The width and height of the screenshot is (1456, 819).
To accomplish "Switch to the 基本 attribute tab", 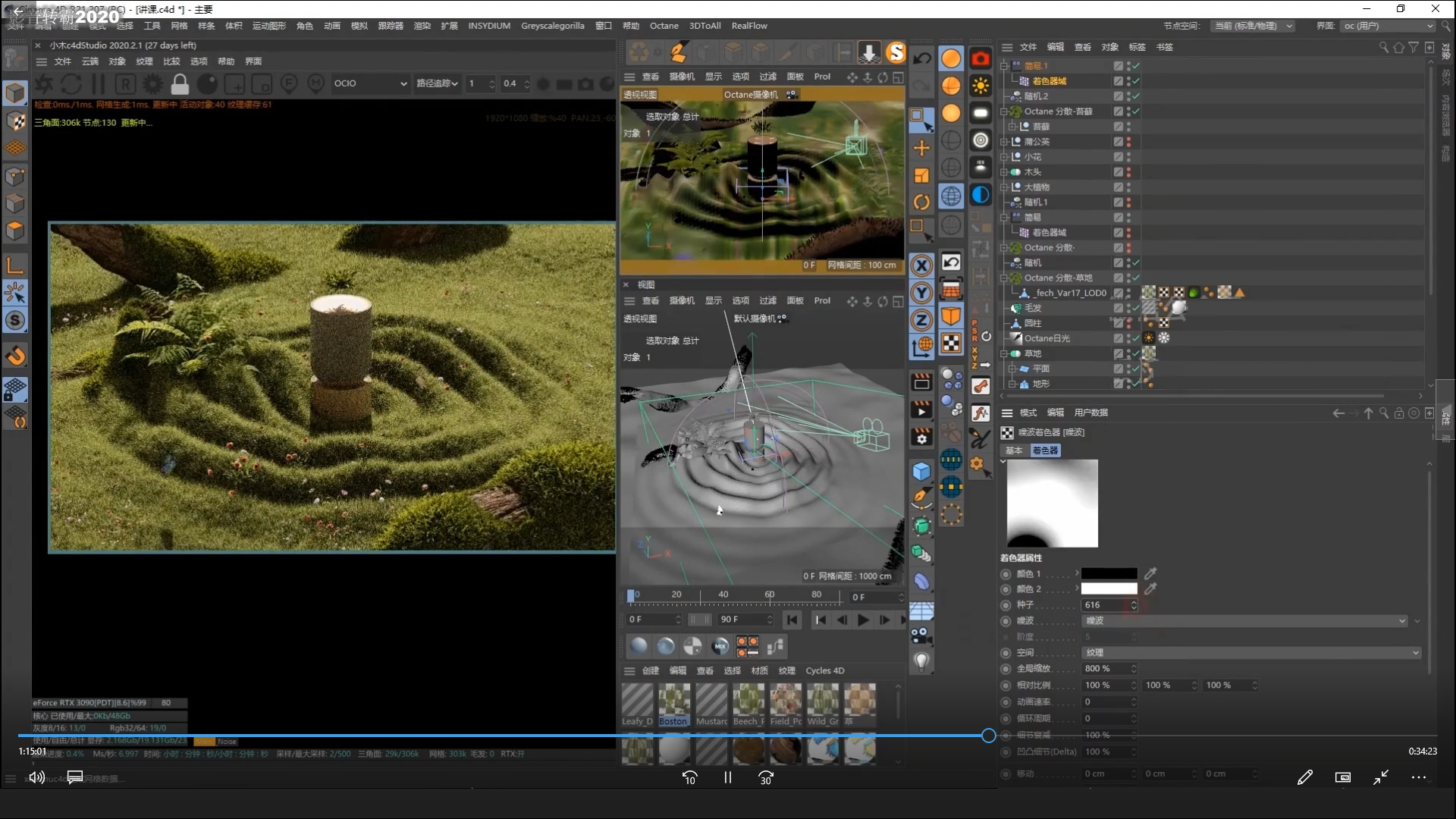I will point(1014,450).
